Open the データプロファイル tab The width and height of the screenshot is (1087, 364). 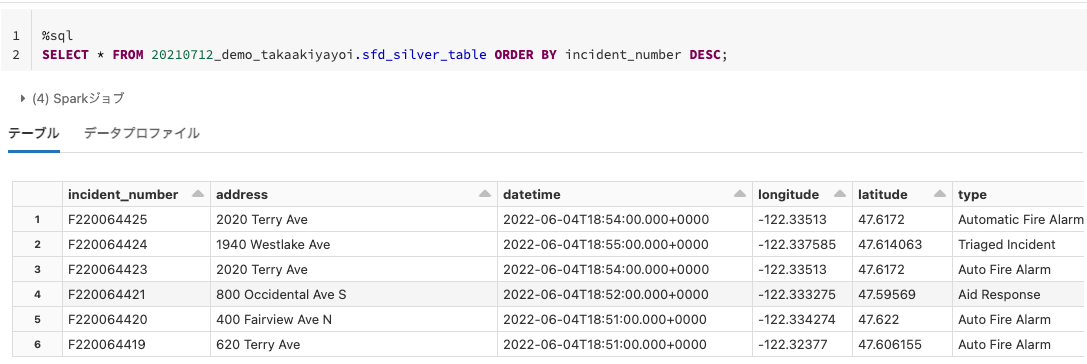pos(142,133)
